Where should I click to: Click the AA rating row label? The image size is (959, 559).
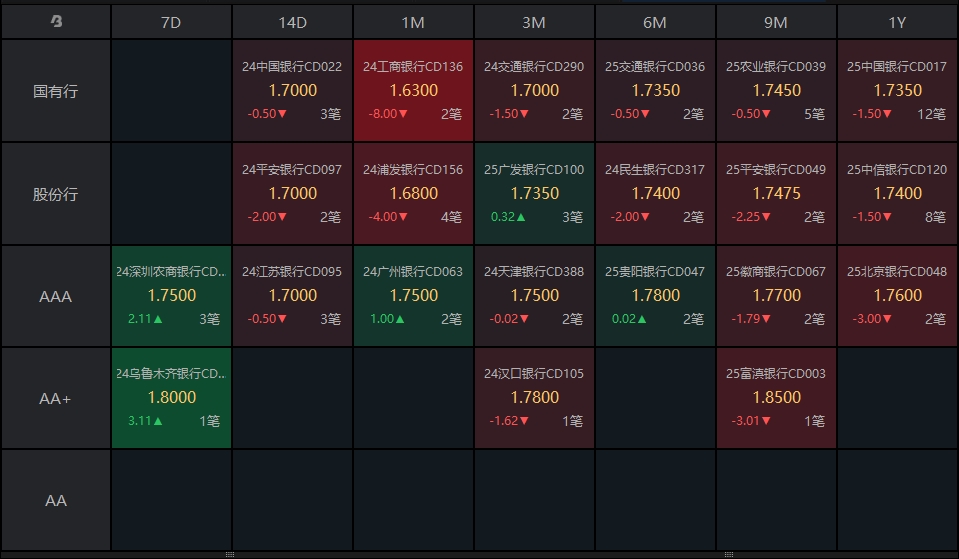pos(56,501)
